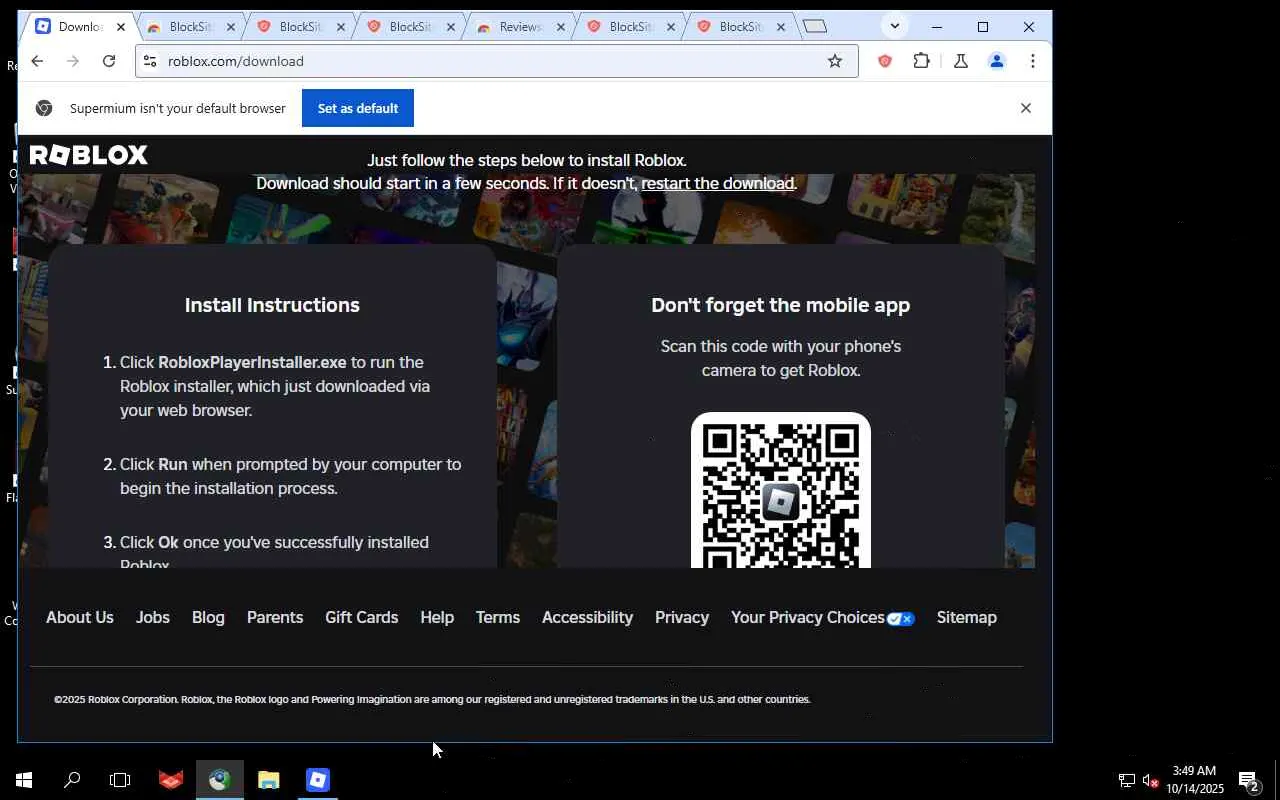
Task: Click the Roblox logo on the page
Action: tap(88, 155)
